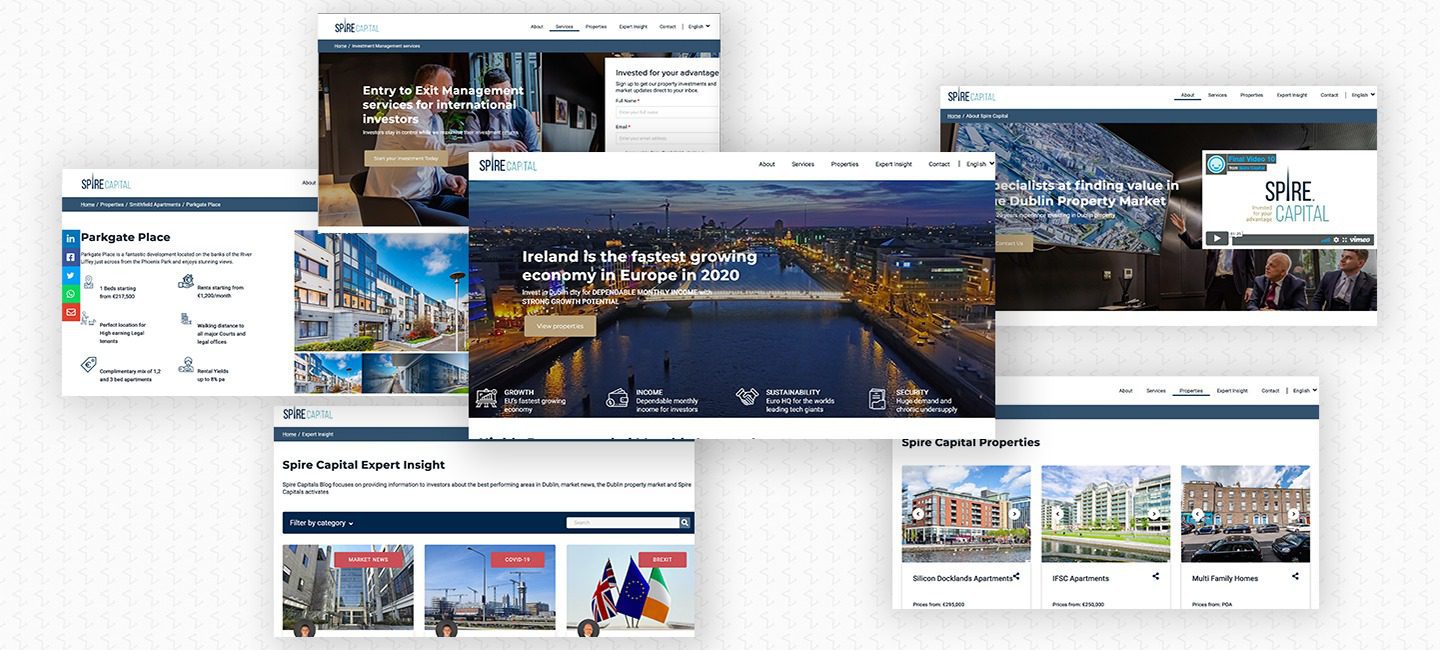Share Parkgate Place on Twitter
Image resolution: width=1440 pixels, height=650 pixels.
pyautogui.click(x=71, y=275)
